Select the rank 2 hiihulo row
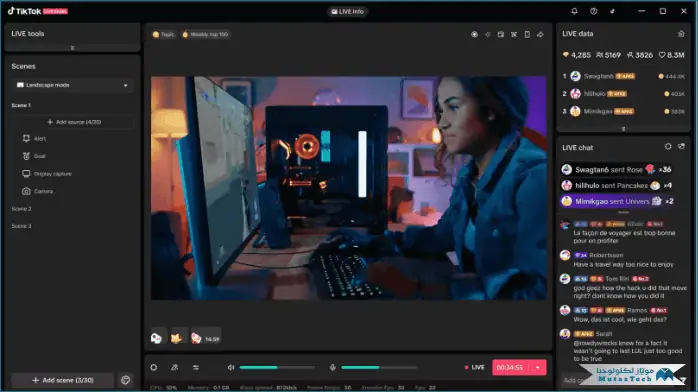This screenshot has width=698, height=392. click(x=623, y=94)
